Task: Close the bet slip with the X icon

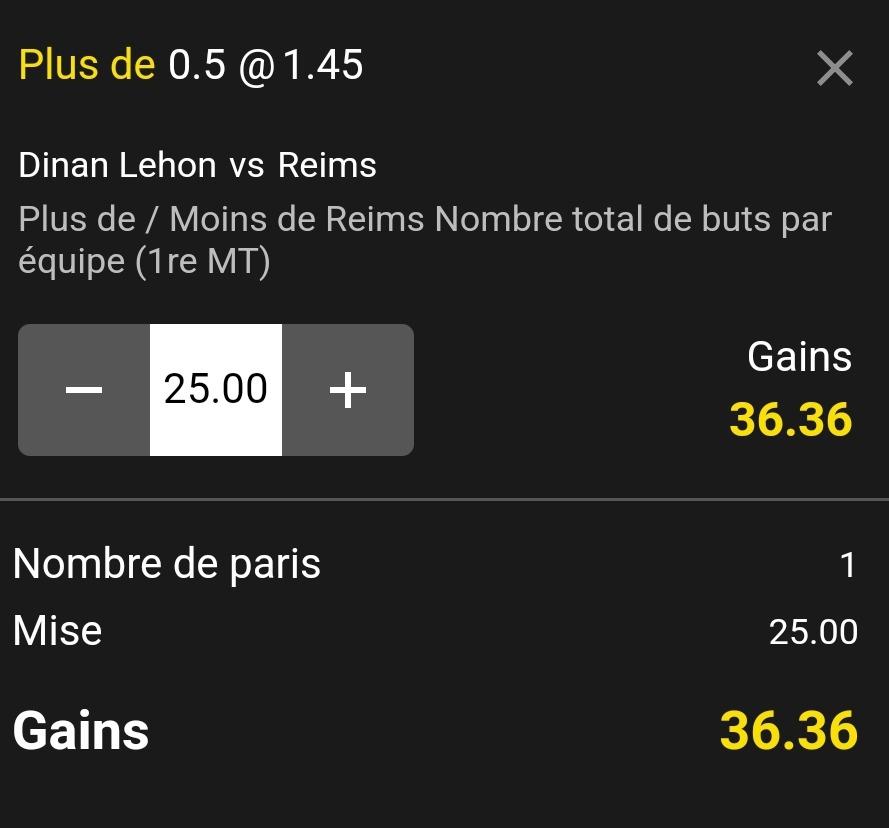Action: (834, 69)
